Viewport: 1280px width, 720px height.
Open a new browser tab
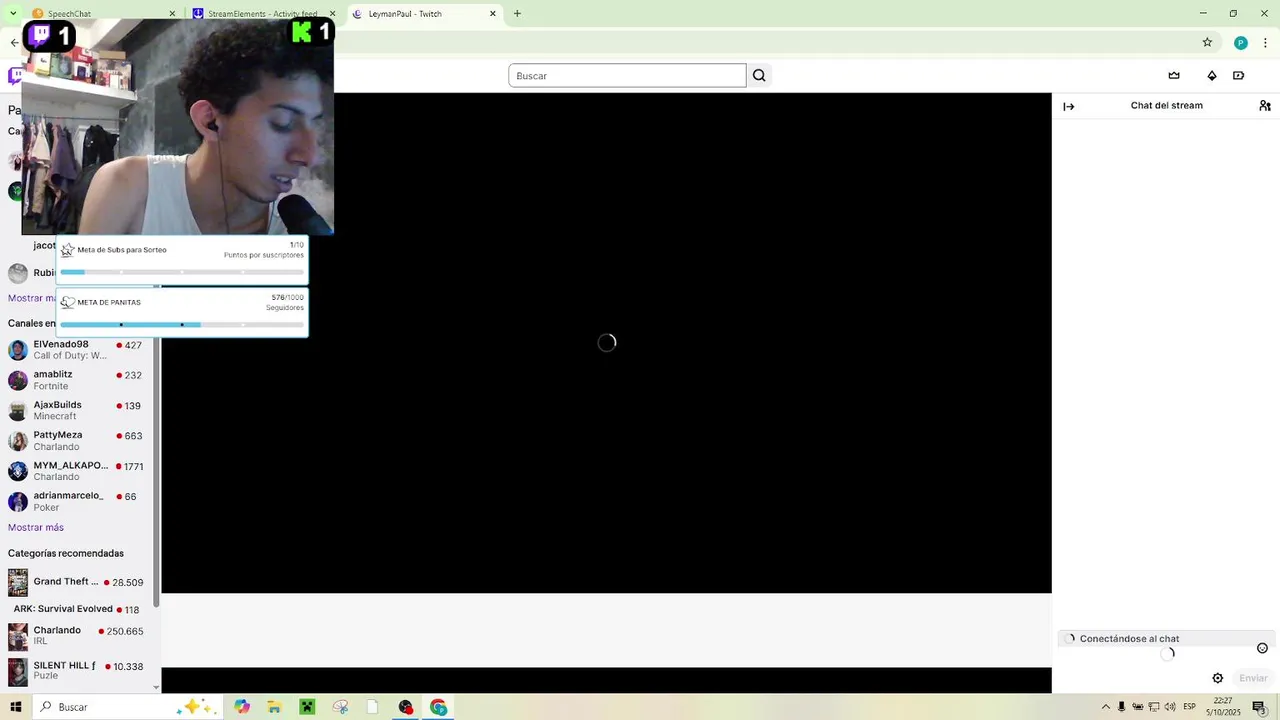click(x=517, y=14)
